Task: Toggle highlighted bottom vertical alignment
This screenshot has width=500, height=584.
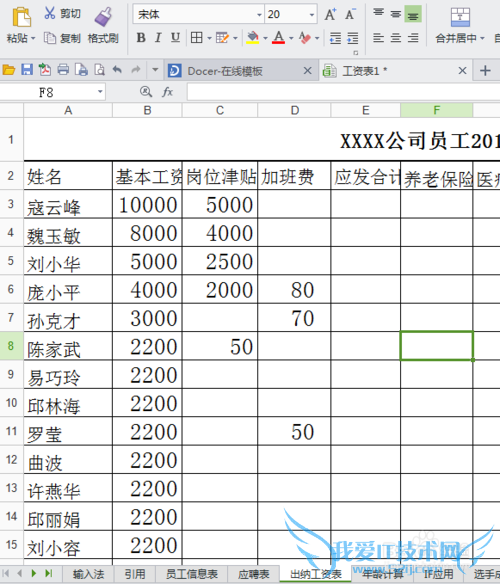Action: pos(413,14)
